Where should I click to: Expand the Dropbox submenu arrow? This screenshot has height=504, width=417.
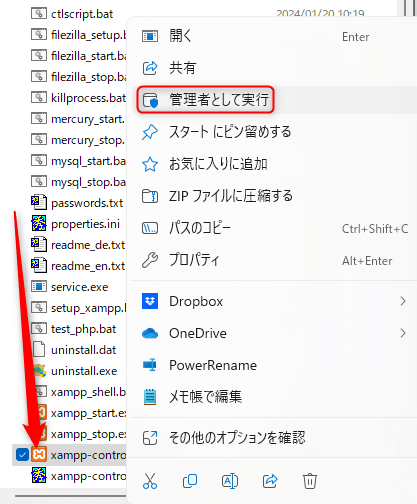(x=403, y=301)
